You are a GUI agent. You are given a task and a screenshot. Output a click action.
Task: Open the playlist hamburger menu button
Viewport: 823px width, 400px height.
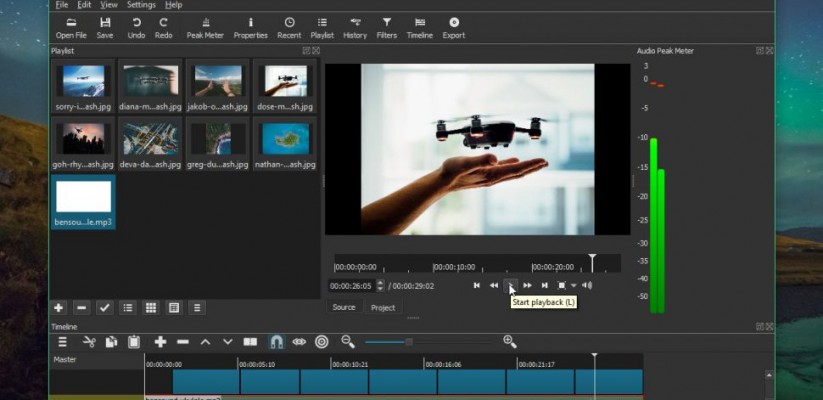coord(197,308)
